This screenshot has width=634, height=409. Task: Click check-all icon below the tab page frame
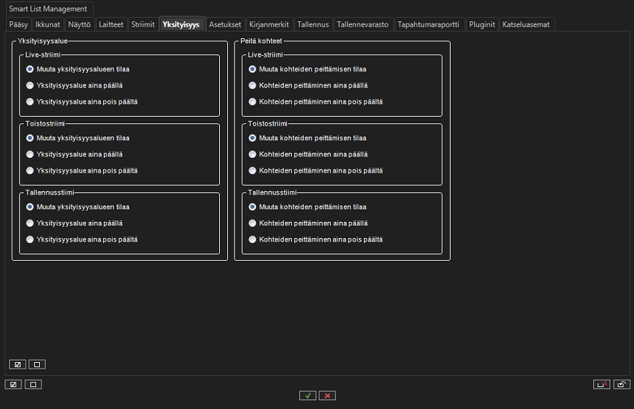13,384
